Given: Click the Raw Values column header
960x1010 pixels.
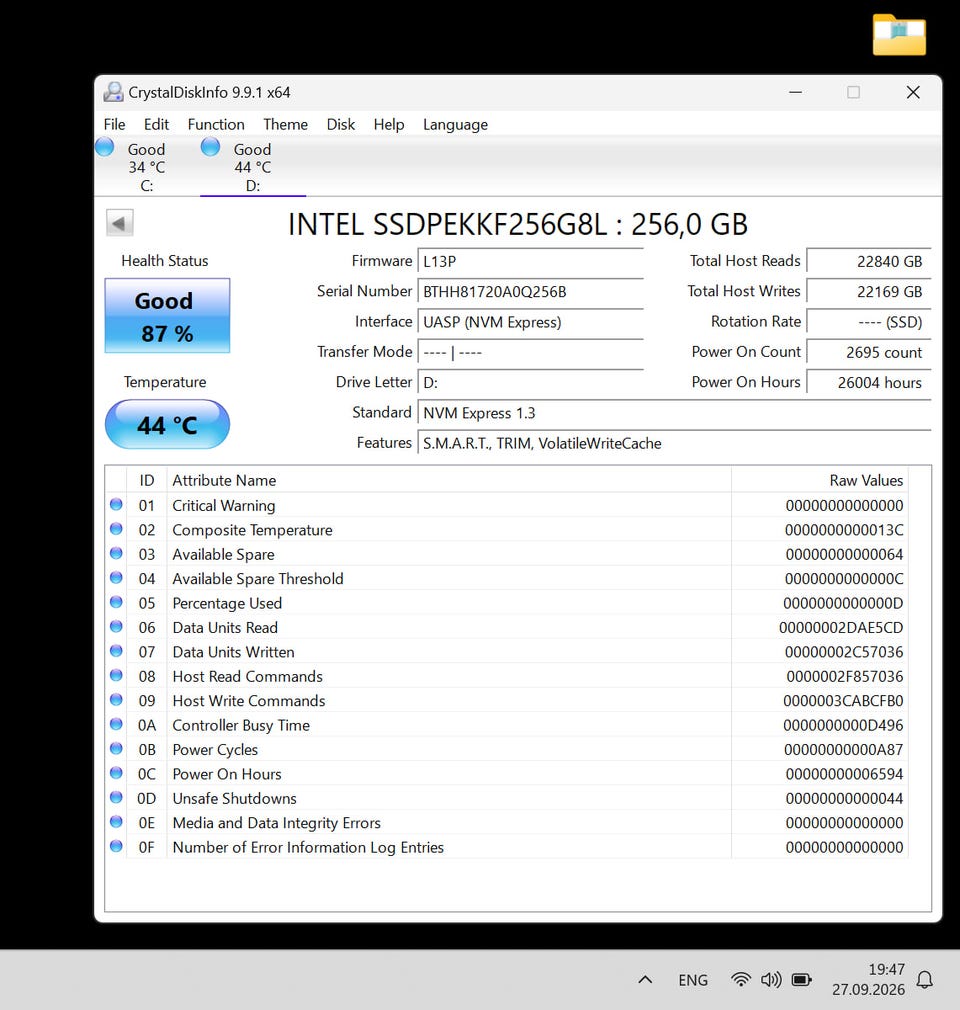Looking at the screenshot, I should pyautogui.click(x=820, y=480).
